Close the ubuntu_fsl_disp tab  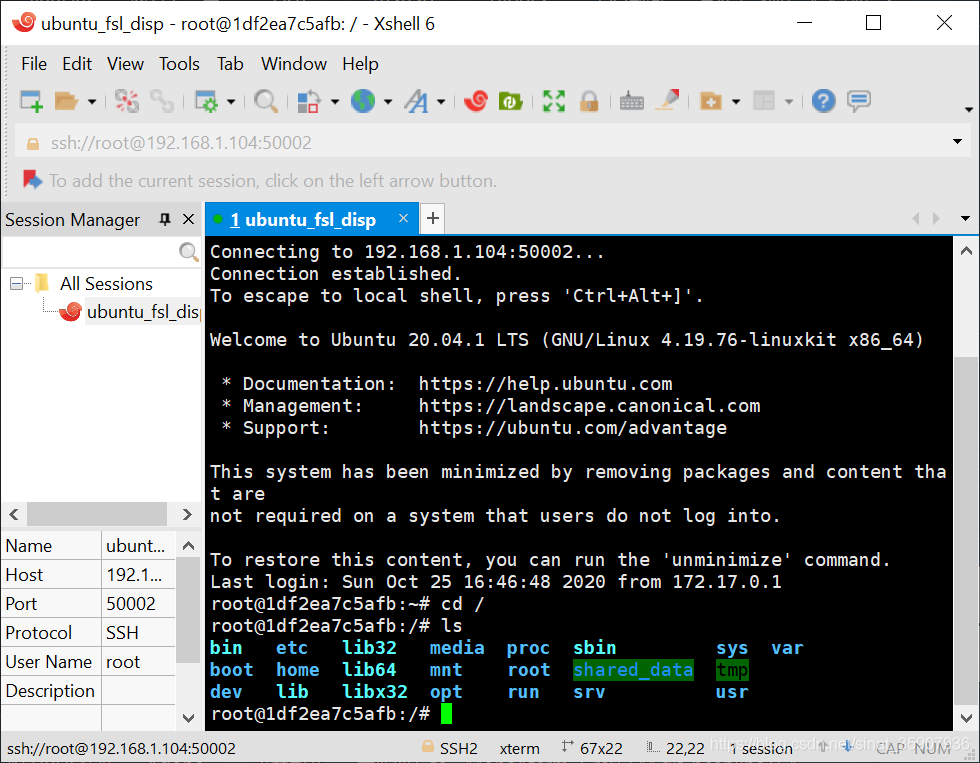pyautogui.click(x=403, y=218)
